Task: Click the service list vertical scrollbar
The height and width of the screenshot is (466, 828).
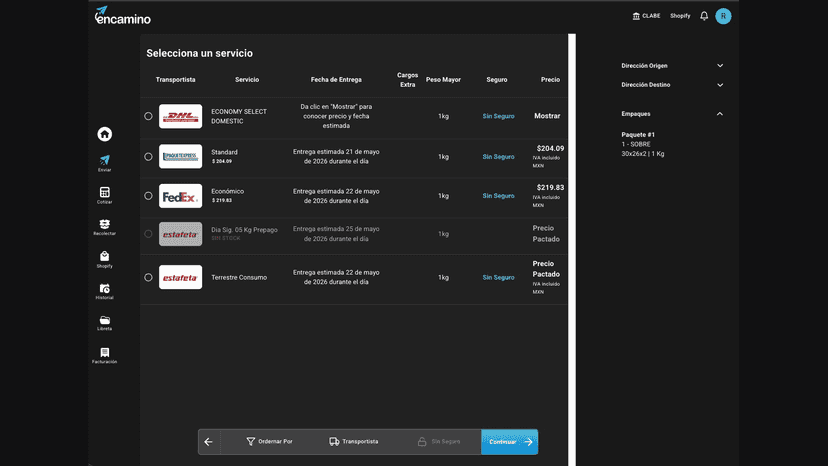Action: [x=572, y=250]
